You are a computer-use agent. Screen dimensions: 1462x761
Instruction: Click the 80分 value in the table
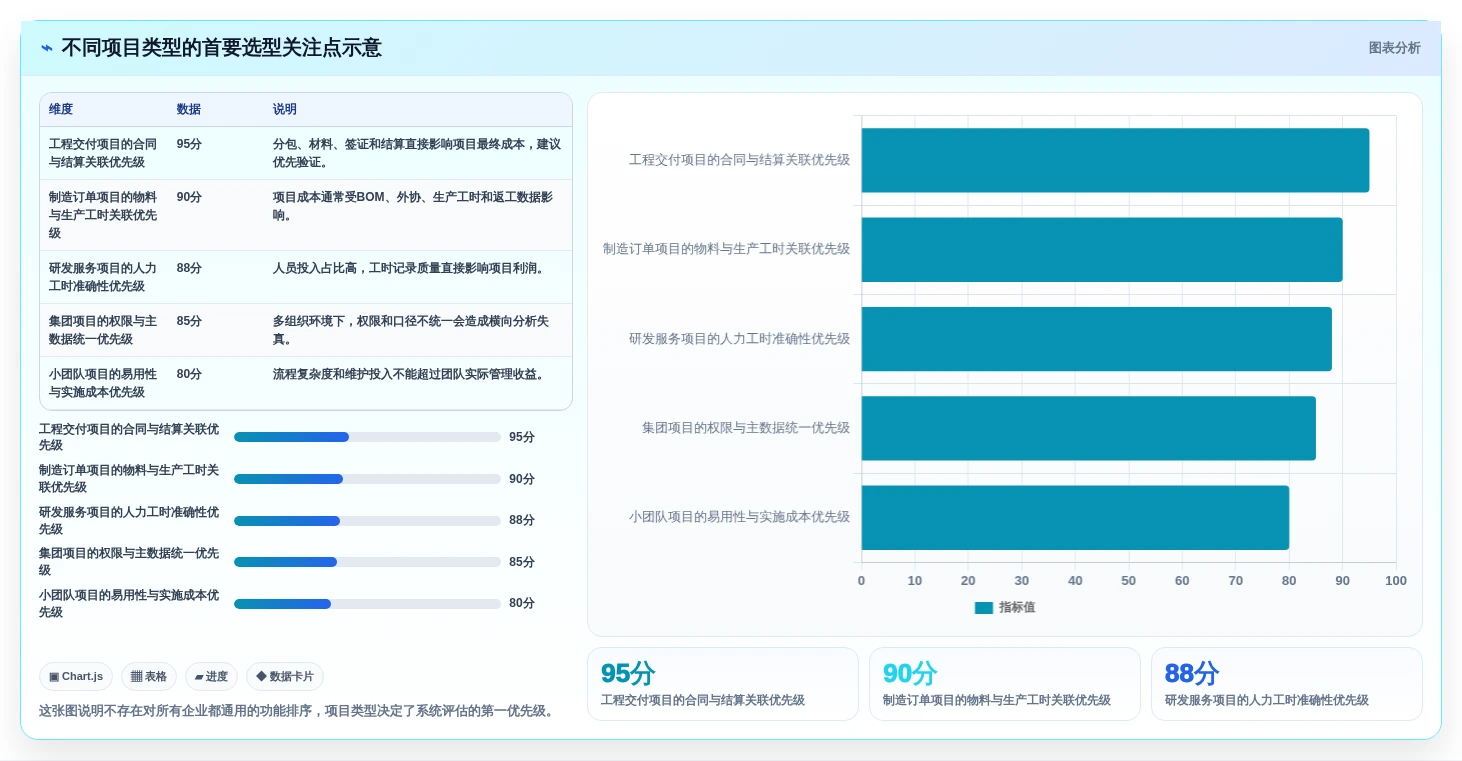tap(189, 374)
